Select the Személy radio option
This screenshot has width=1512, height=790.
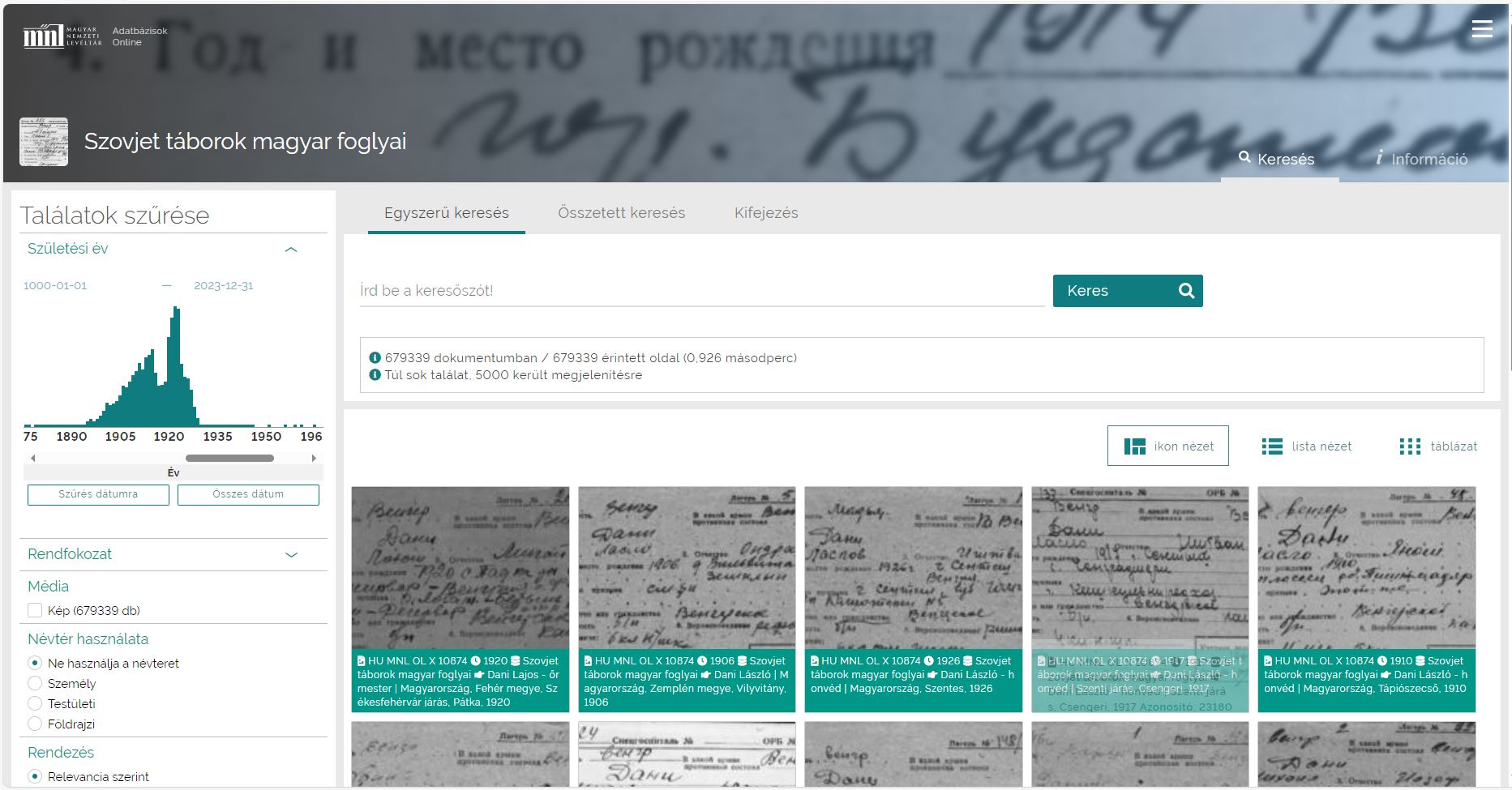(35, 683)
